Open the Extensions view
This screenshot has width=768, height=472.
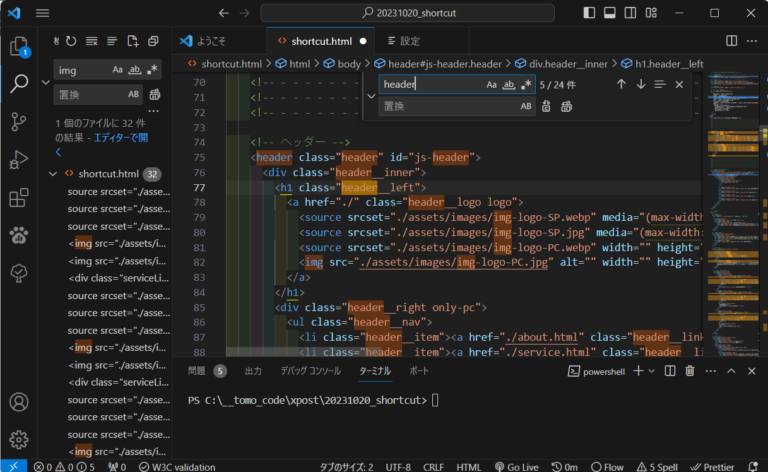(x=18, y=197)
